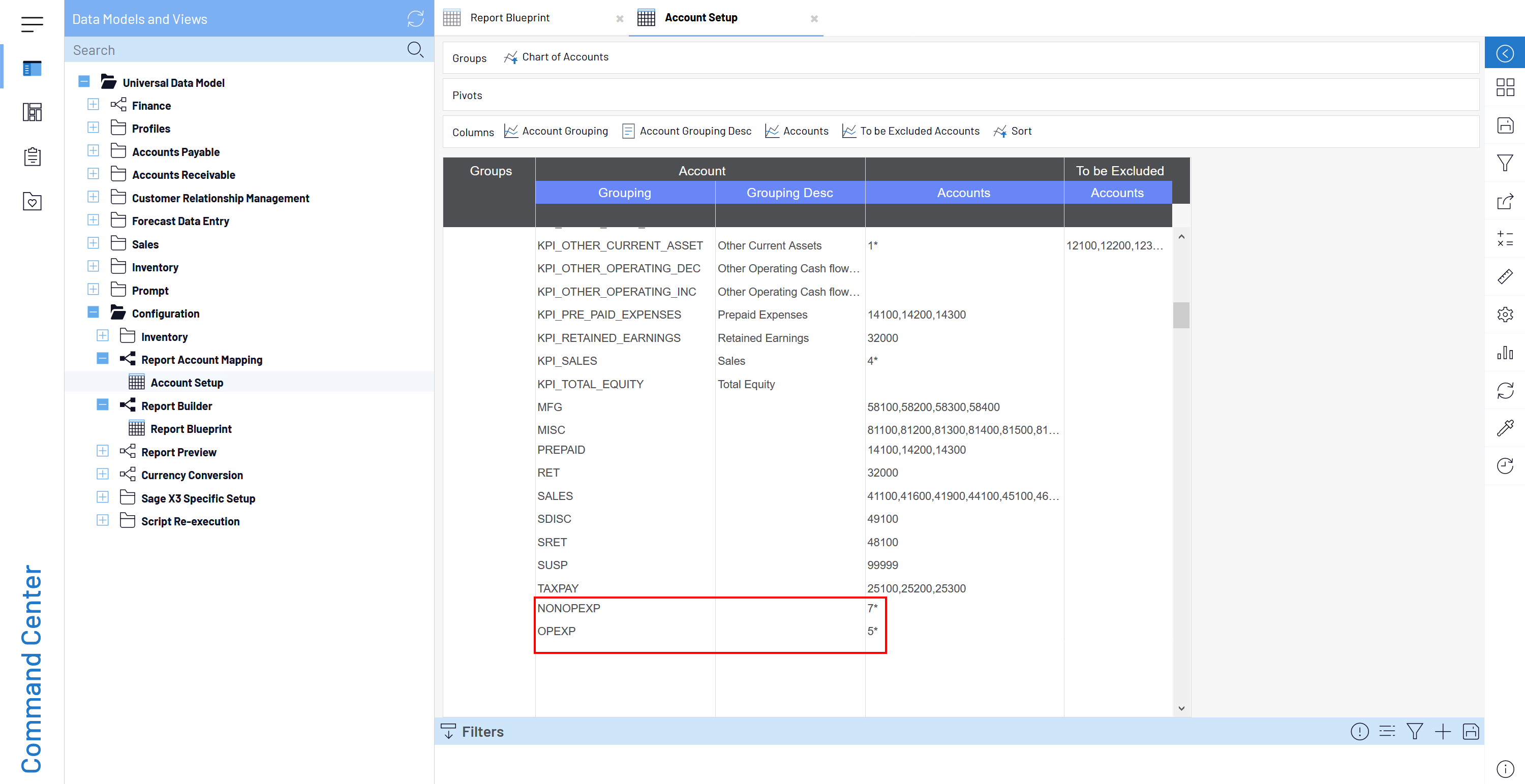Collapse the Universal Data Model root
The image size is (1525, 784).
point(84,82)
